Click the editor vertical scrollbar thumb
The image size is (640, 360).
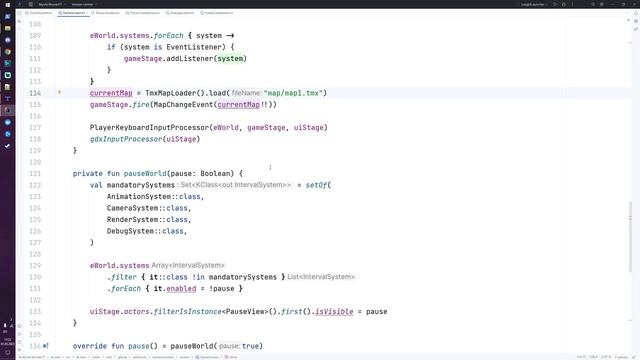tap(630, 237)
